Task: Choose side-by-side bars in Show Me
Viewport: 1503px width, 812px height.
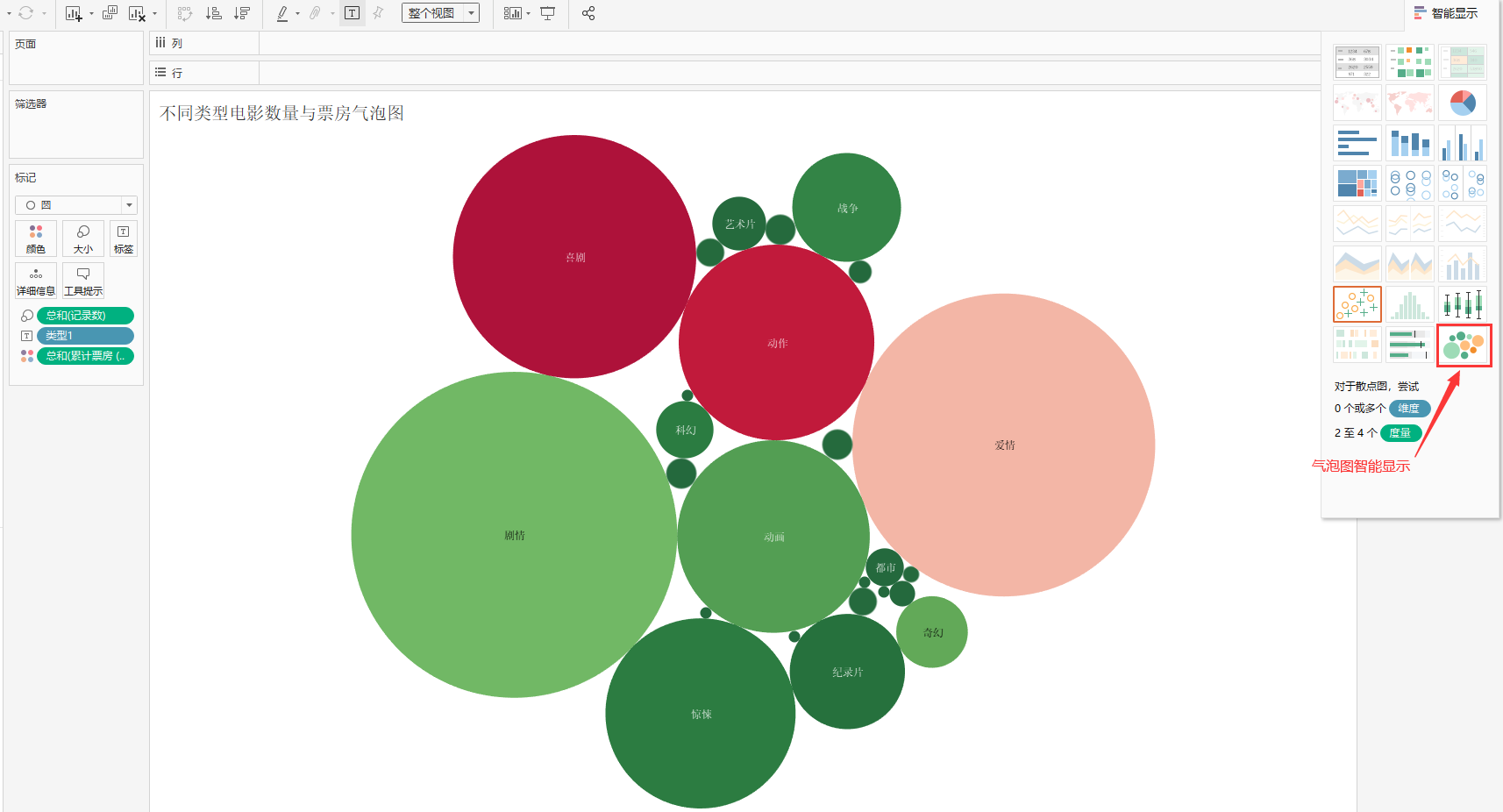Action: (1463, 143)
